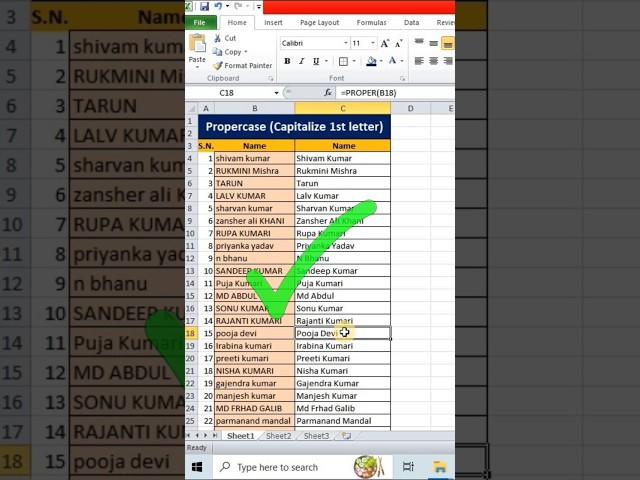Toggle highlighted Bottom Align icon

[448, 43]
